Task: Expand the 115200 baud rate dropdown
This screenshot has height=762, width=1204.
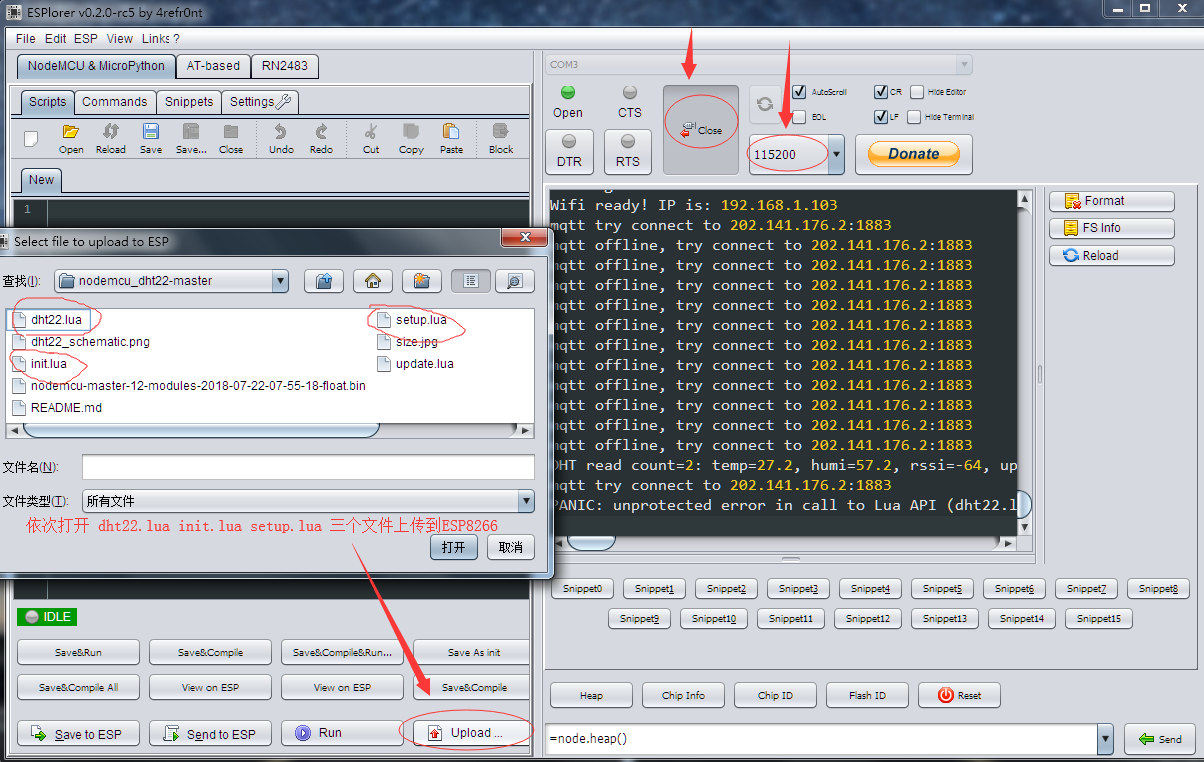Action: (836, 155)
